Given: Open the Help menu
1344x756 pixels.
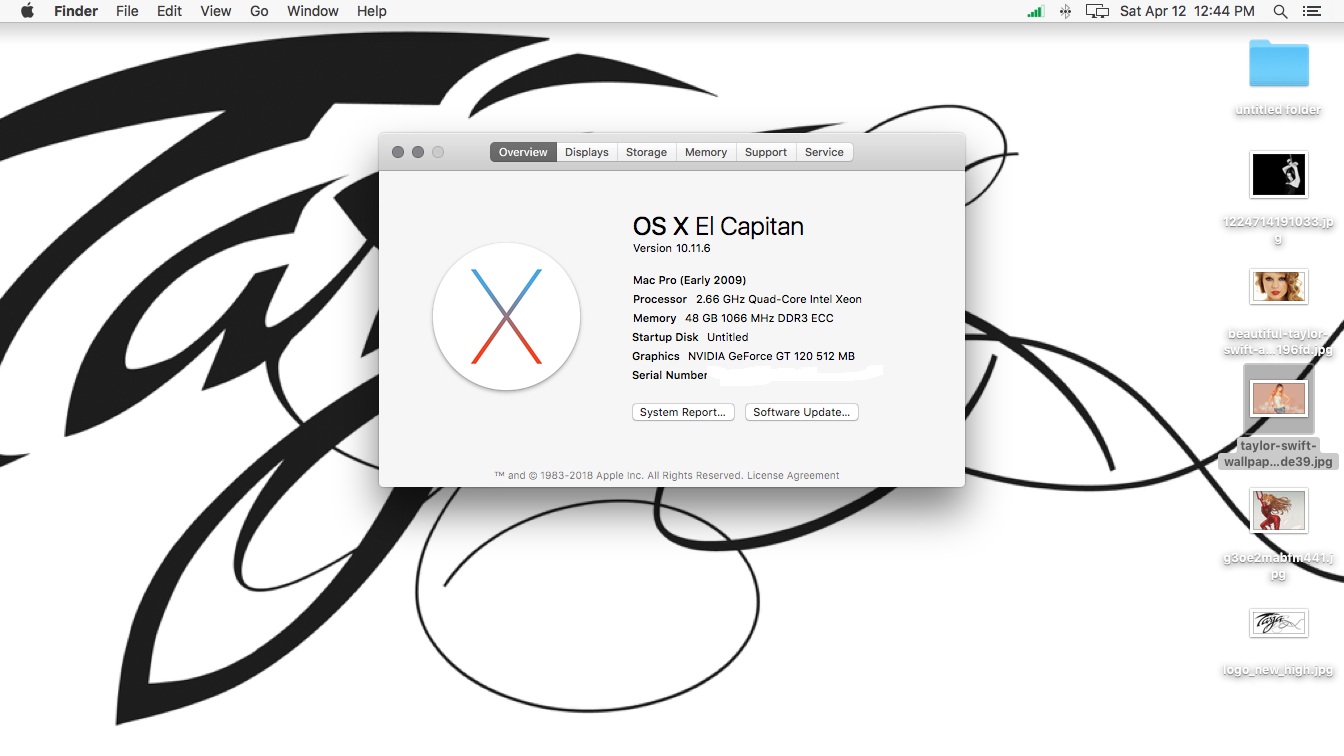Looking at the screenshot, I should coord(372,11).
